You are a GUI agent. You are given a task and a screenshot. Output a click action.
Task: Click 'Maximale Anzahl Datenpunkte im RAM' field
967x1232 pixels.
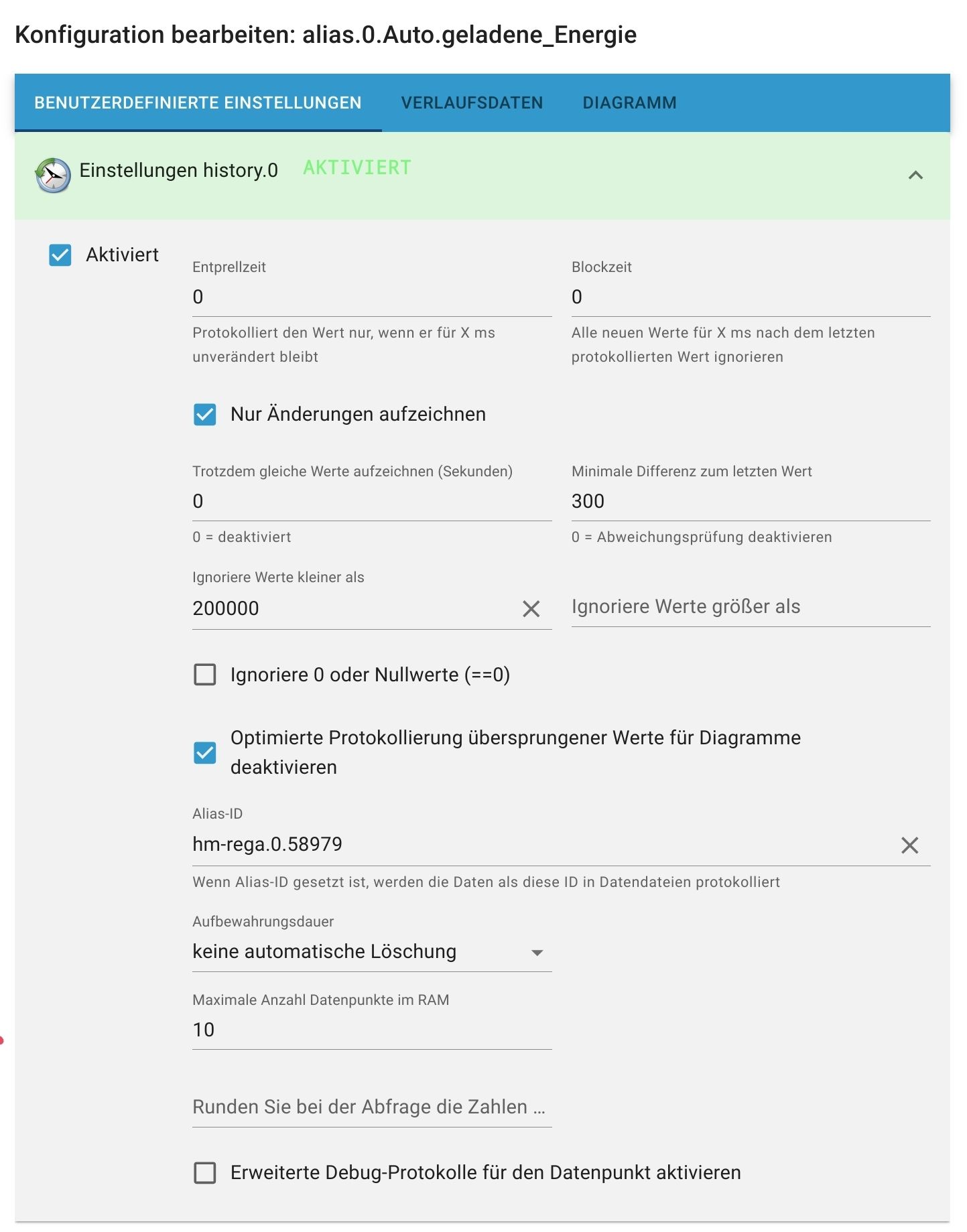point(371,1030)
